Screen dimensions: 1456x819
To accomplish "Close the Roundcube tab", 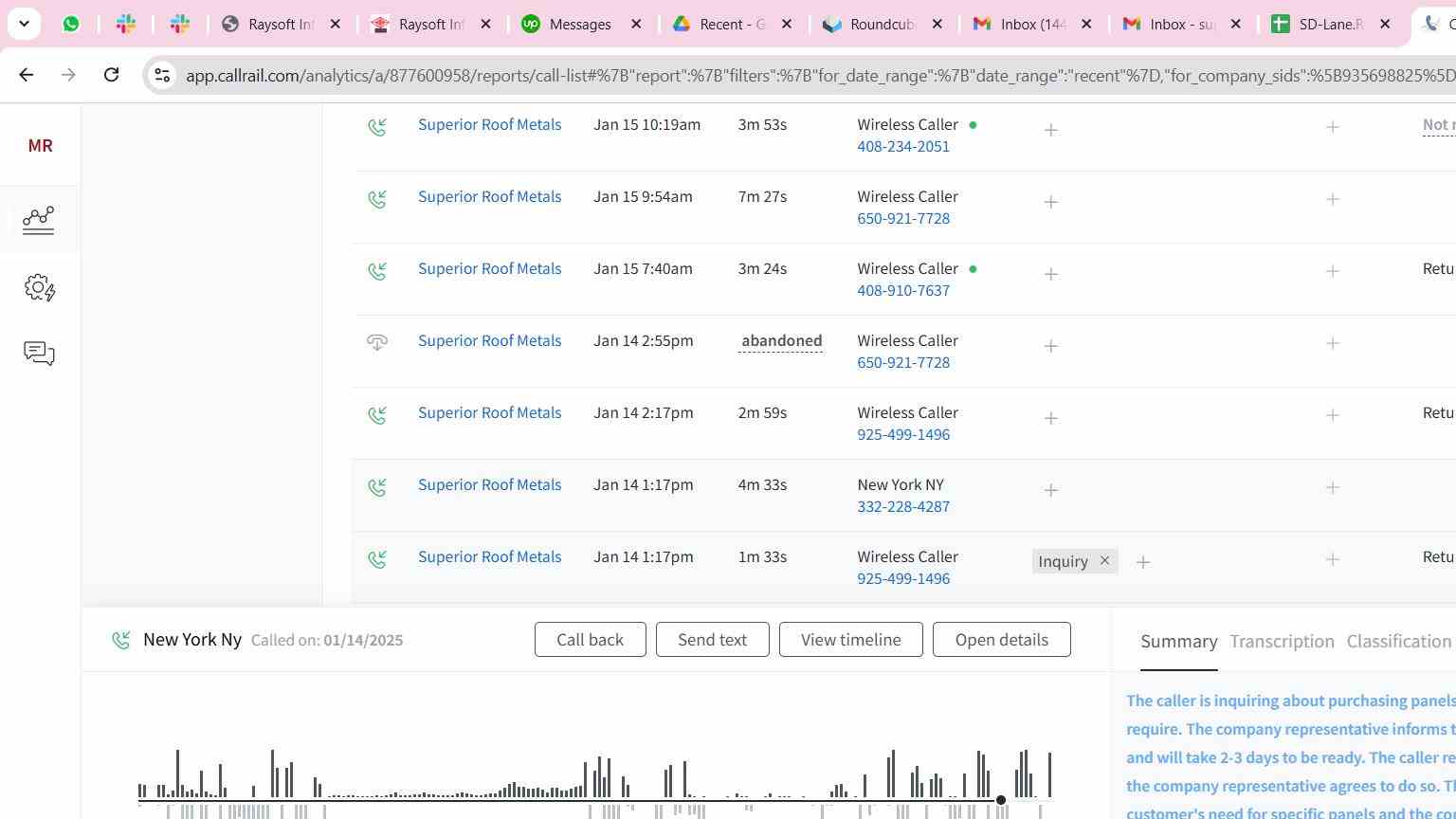I will coord(937,24).
